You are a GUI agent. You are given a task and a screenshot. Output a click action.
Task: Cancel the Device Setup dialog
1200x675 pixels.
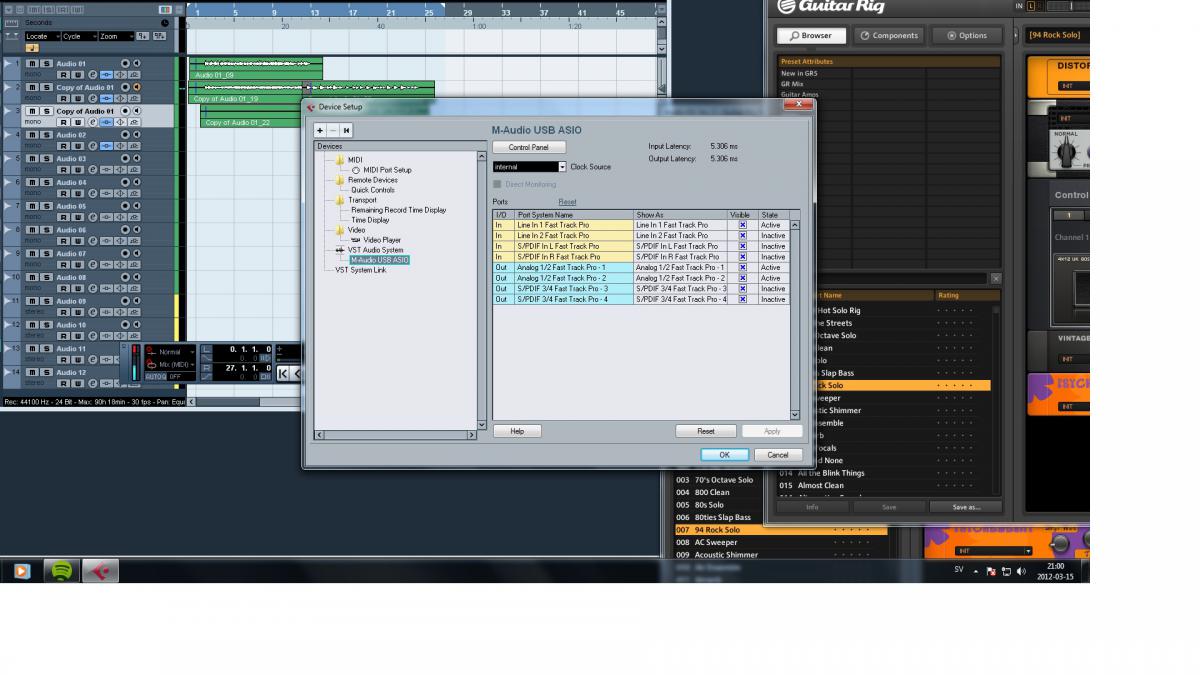pyautogui.click(x=778, y=455)
